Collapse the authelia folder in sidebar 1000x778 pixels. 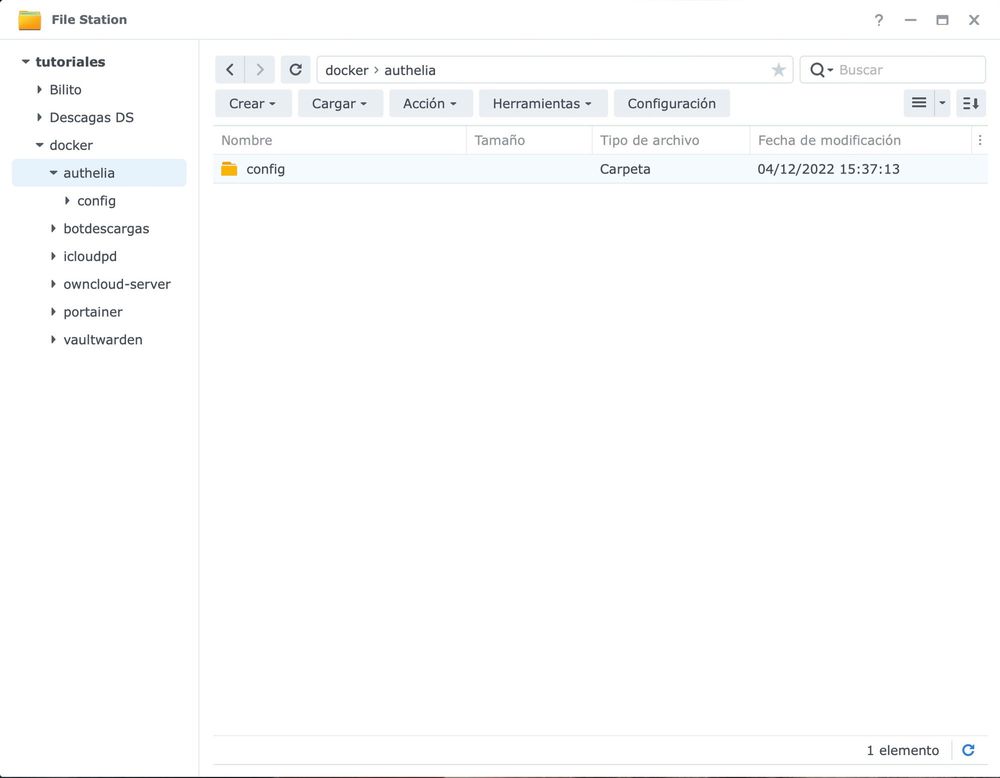click(x=55, y=172)
